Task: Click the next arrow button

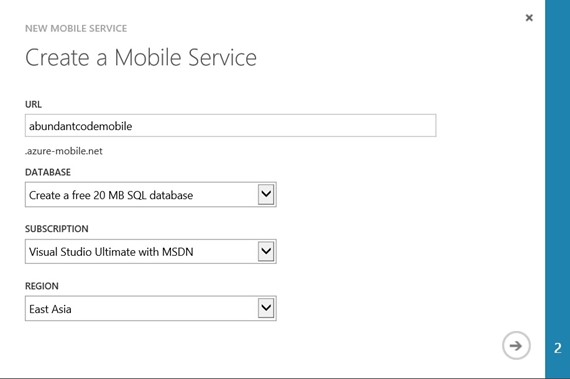Action: coord(516,346)
